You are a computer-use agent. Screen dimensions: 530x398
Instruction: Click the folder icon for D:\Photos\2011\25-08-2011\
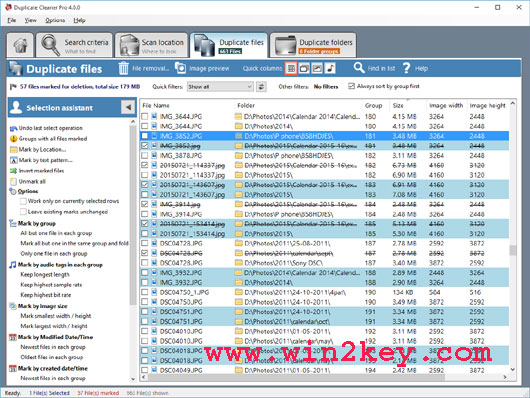[239, 243]
